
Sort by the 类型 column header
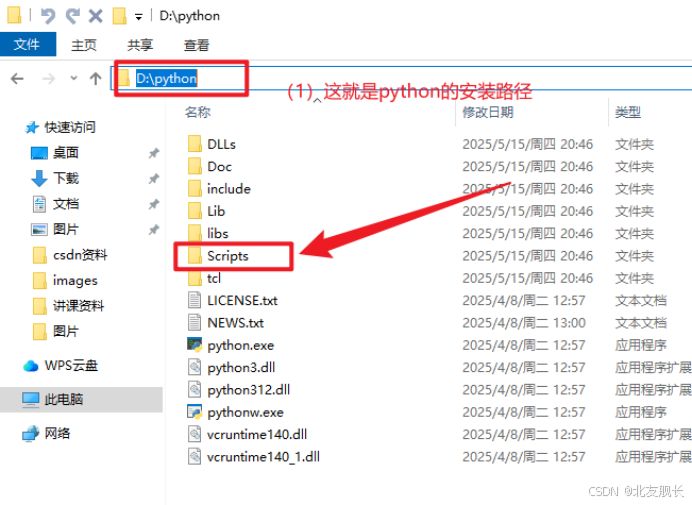[628, 112]
